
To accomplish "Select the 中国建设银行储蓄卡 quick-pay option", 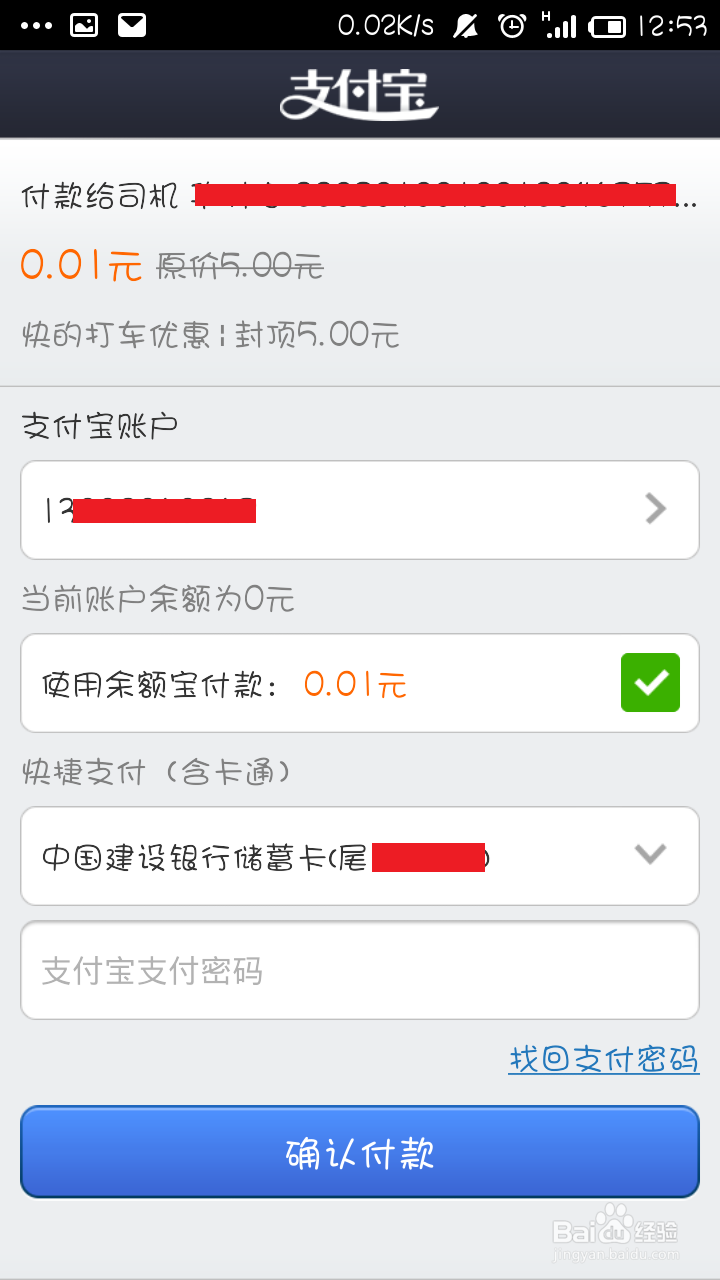I will pos(360,856).
